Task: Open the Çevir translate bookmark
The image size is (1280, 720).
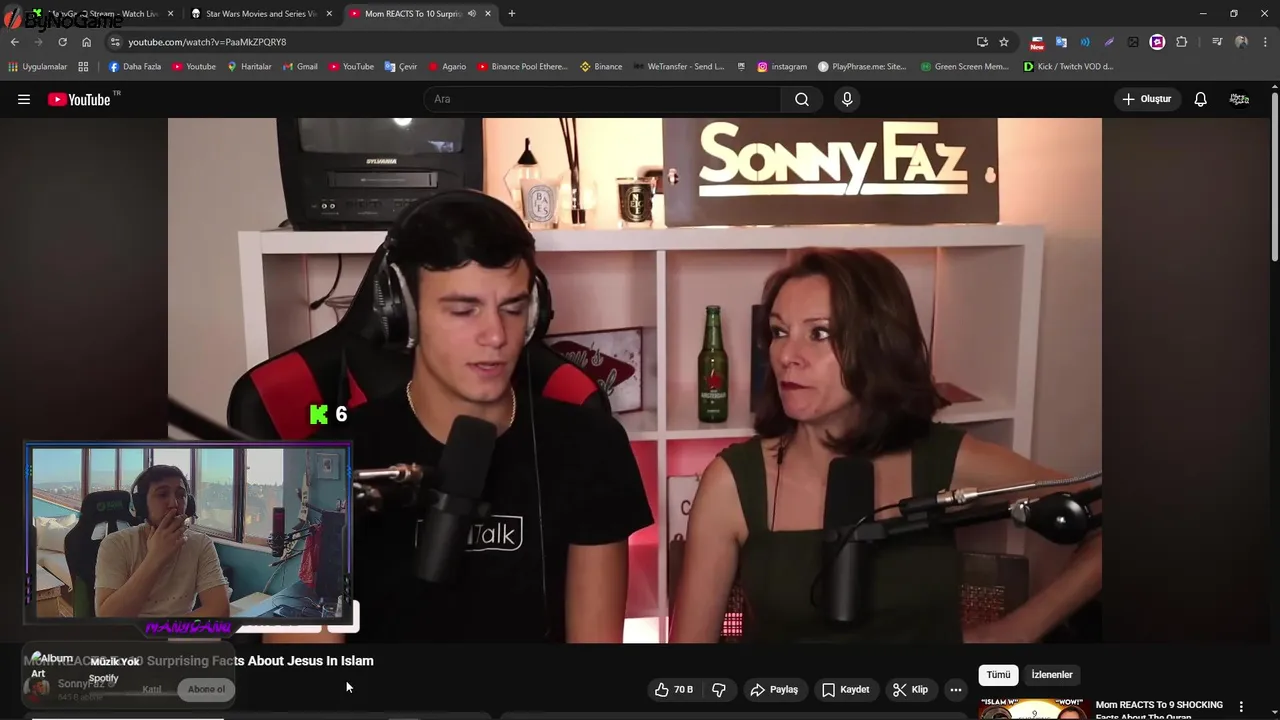Action: point(401,67)
